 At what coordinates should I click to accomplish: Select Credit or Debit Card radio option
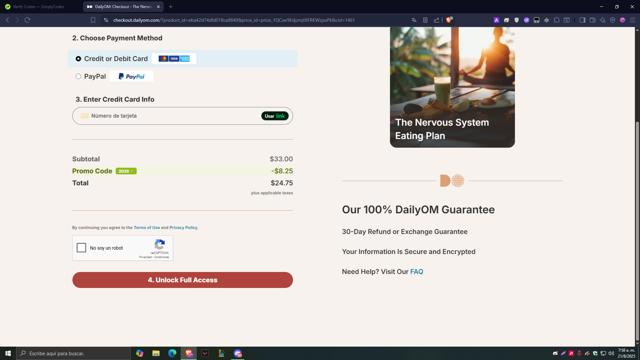(78, 59)
